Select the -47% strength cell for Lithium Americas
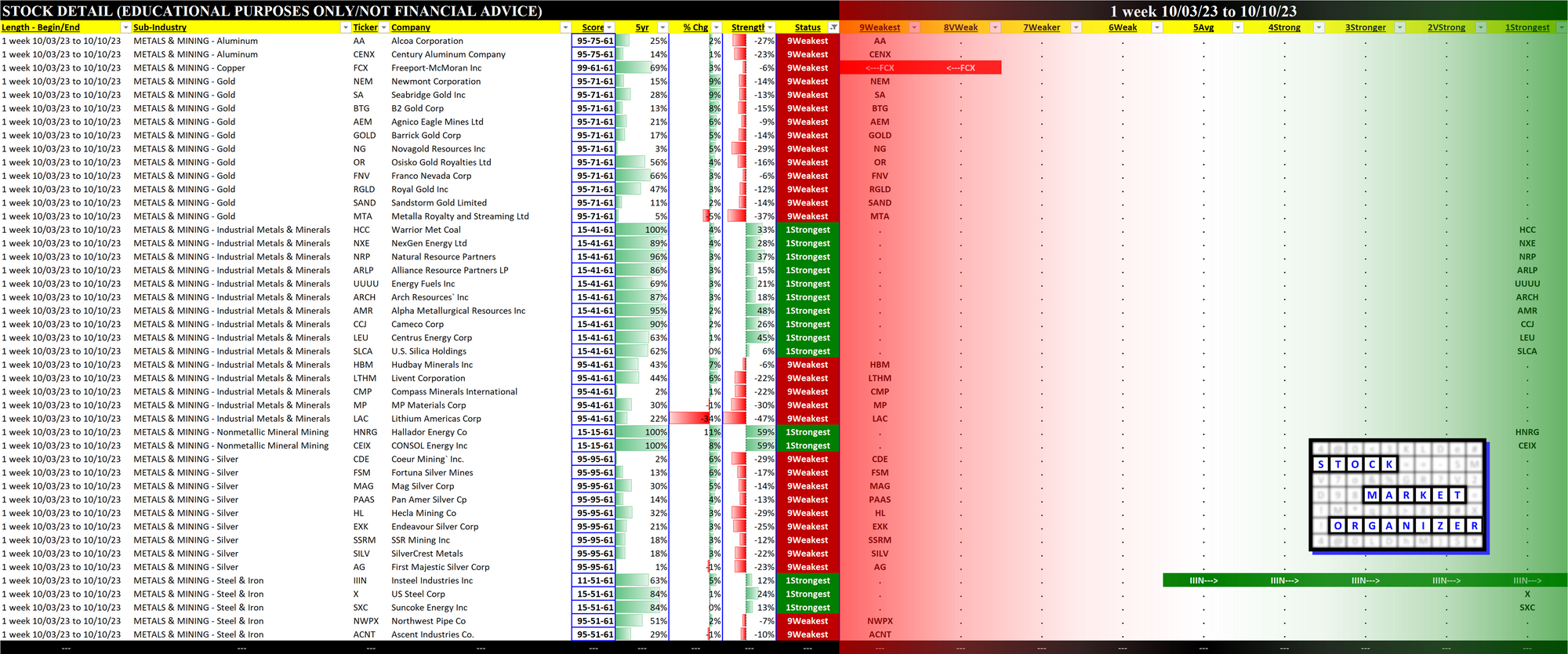The height and width of the screenshot is (654, 1568). [x=750, y=419]
